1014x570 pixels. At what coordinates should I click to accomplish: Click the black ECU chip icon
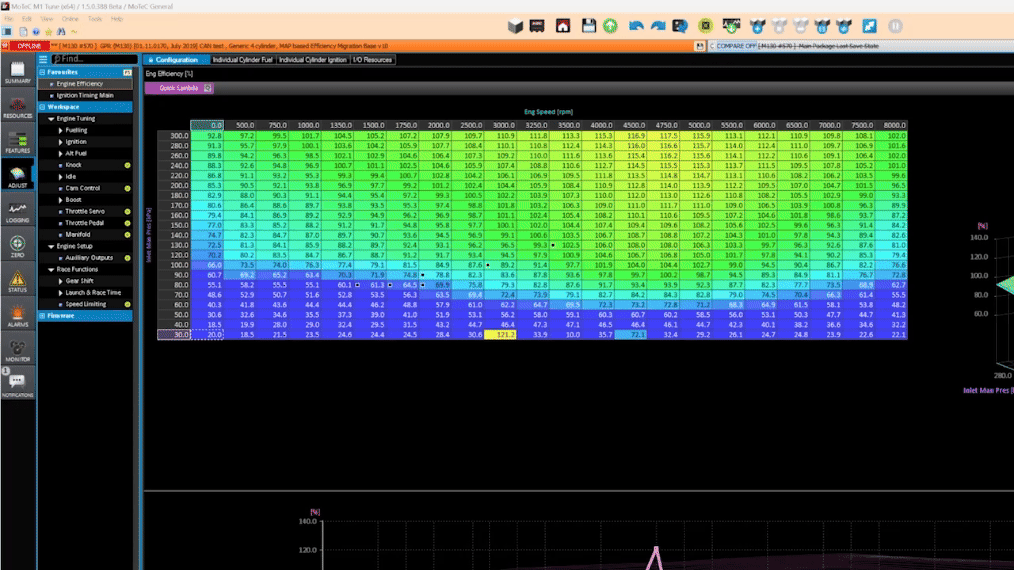tap(537, 26)
